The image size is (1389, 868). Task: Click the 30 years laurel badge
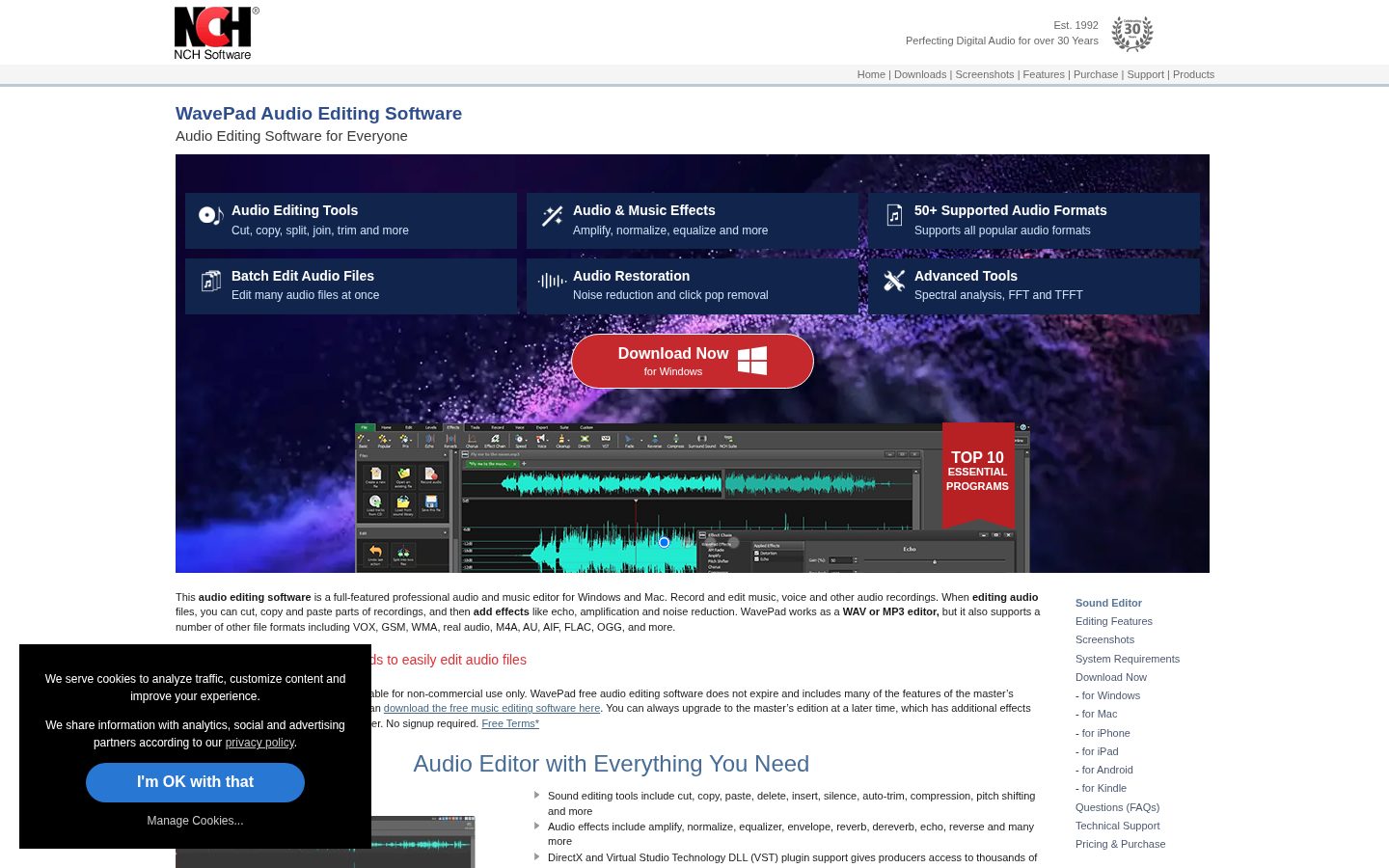(1132, 33)
